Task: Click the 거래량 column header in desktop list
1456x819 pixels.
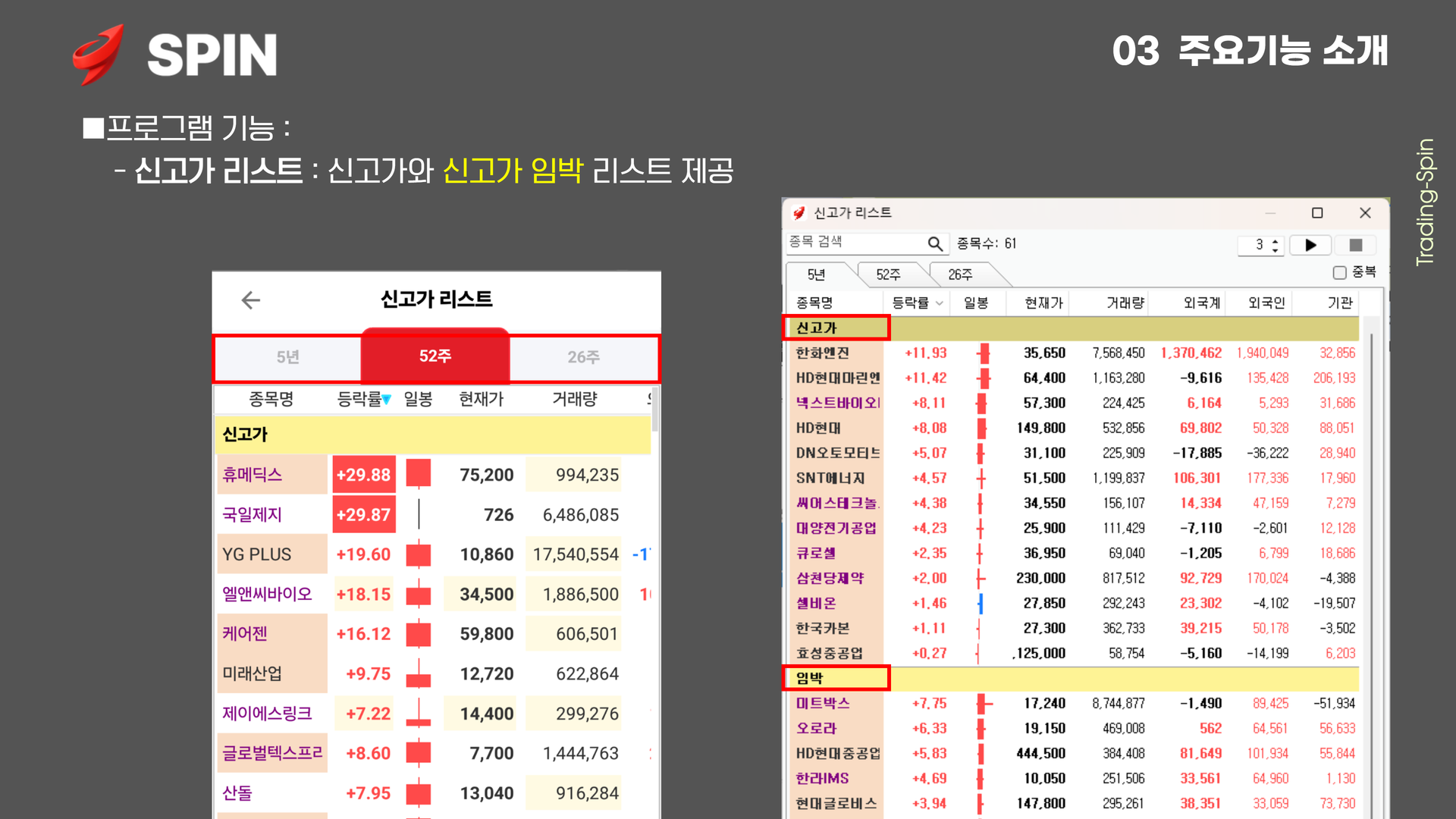Action: 1125,303
